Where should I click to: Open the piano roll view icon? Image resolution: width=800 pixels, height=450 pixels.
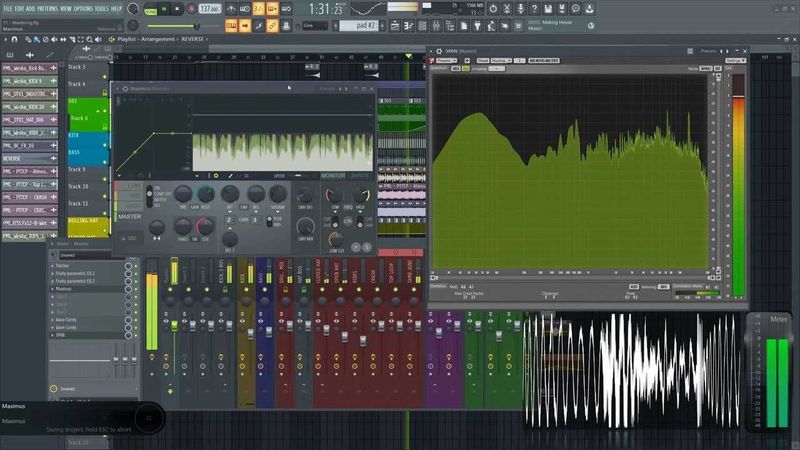pyautogui.click(x=409, y=26)
